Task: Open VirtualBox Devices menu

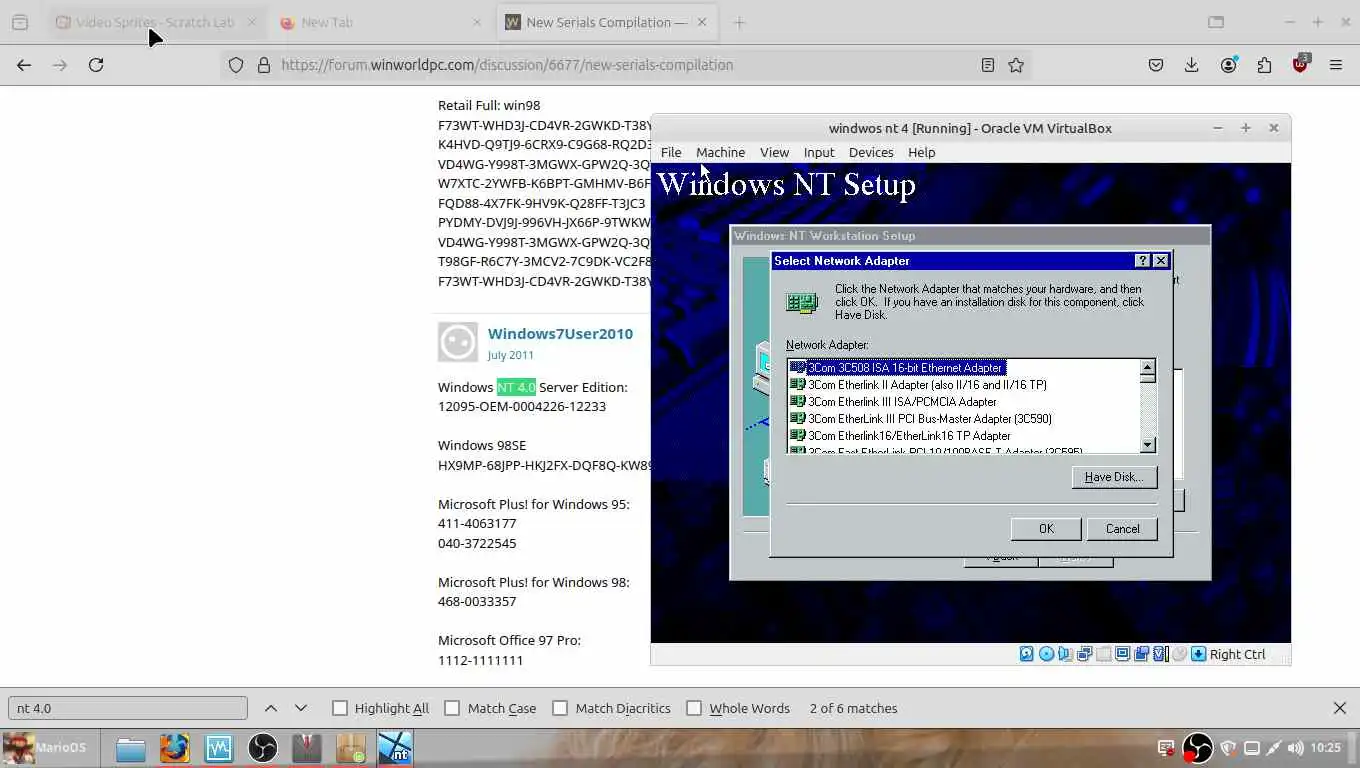Action: pyautogui.click(x=871, y=152)
